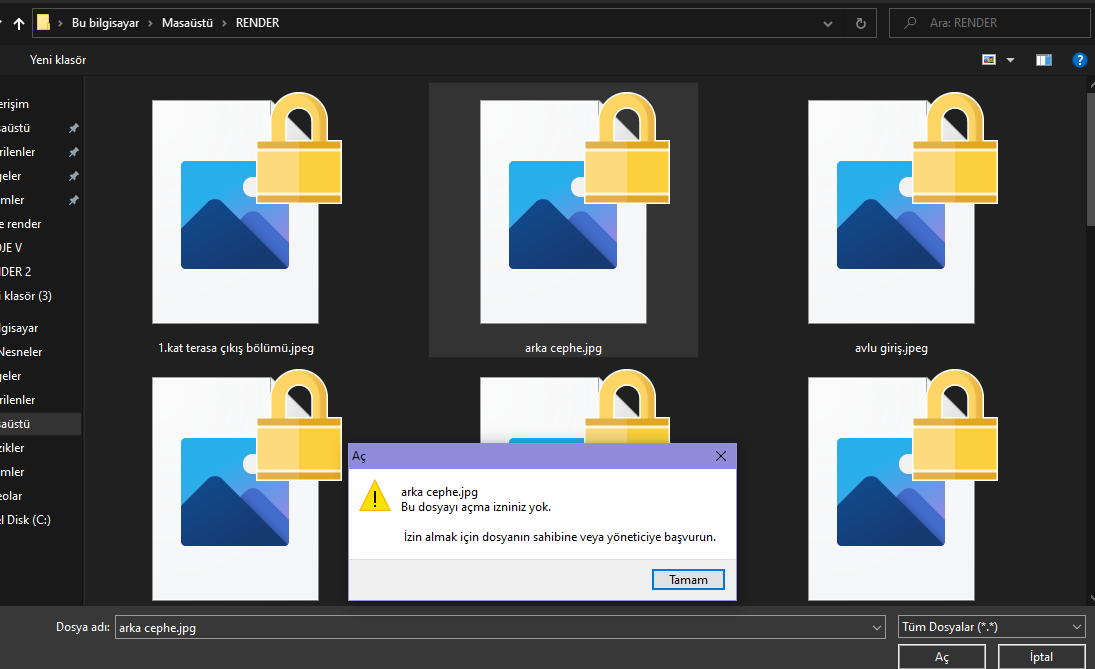The image size is (1095, 669).
Task: Click the up arrow navigation icon
Action: [18, 22]
